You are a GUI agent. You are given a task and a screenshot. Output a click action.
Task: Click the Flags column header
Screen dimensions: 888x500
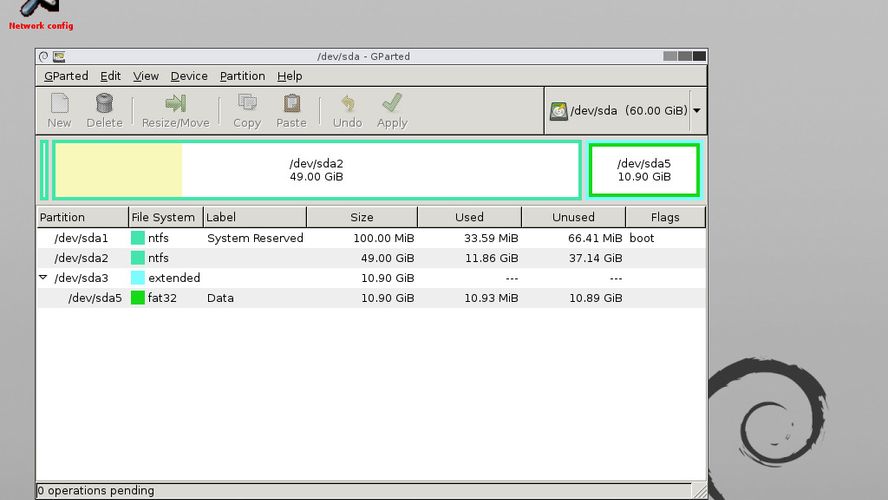665,217
